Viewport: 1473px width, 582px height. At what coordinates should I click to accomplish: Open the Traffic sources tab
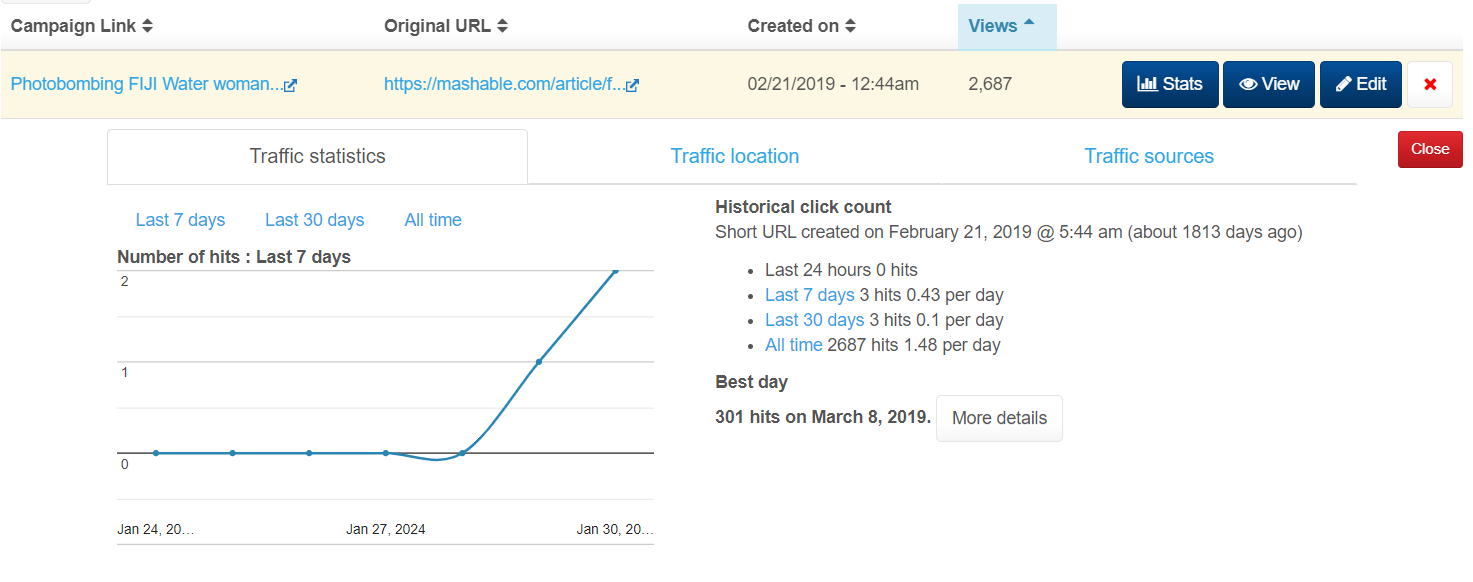1149,156
